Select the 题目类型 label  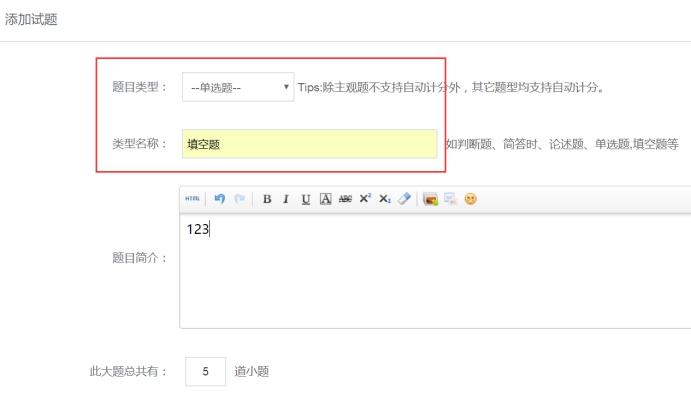click(139, 87)
